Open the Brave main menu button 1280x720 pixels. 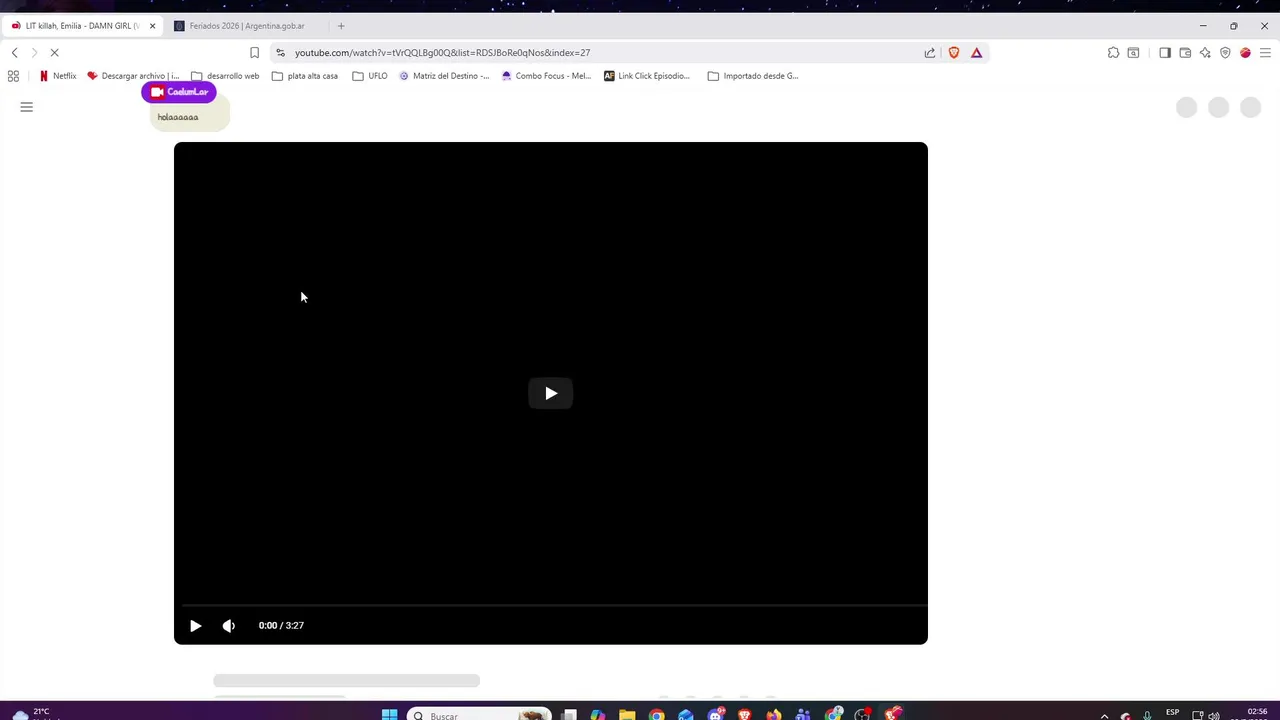click(x=1265, y=53)
